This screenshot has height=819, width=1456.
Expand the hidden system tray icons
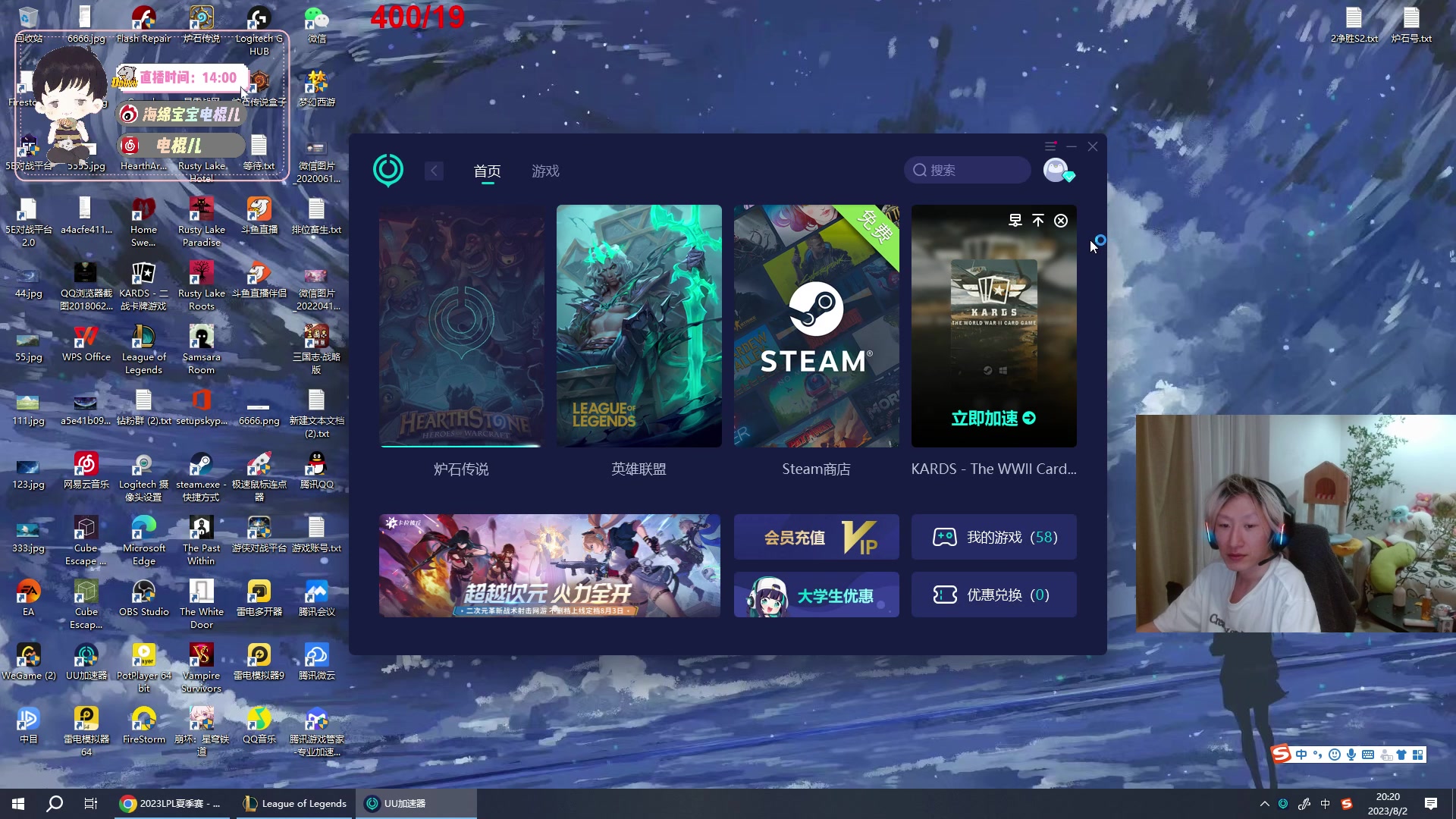click(1264, 804)
